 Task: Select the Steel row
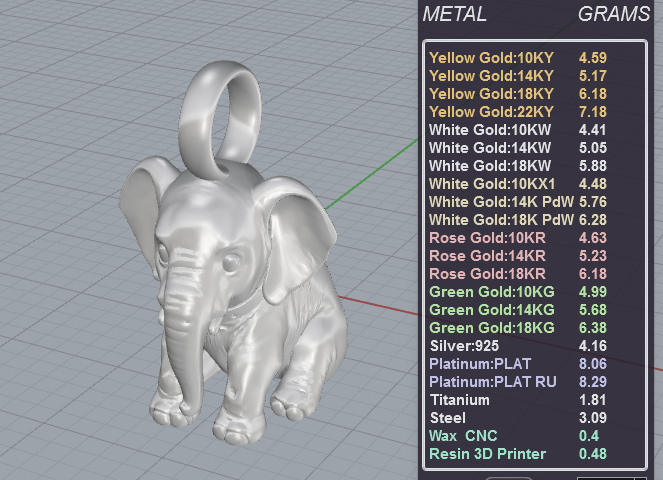[x=518, y=418]
